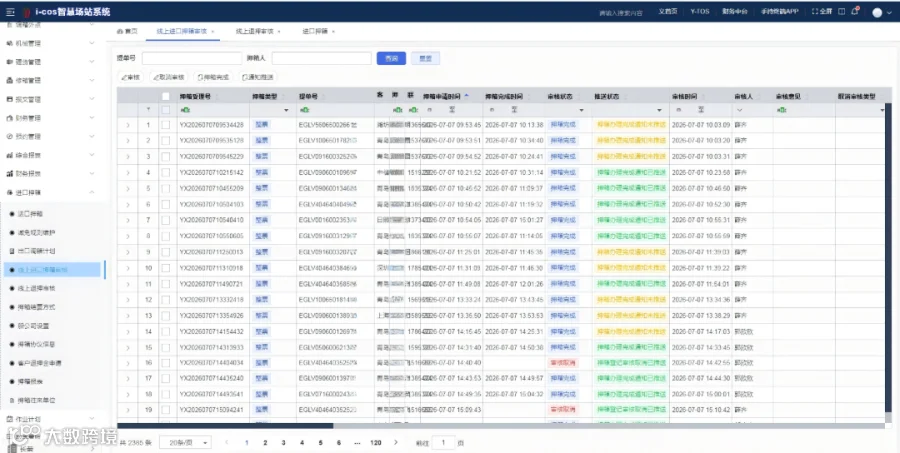Expand row 1 details chevron
Viewport: 900px width, 453px height.
coord(127,125)
